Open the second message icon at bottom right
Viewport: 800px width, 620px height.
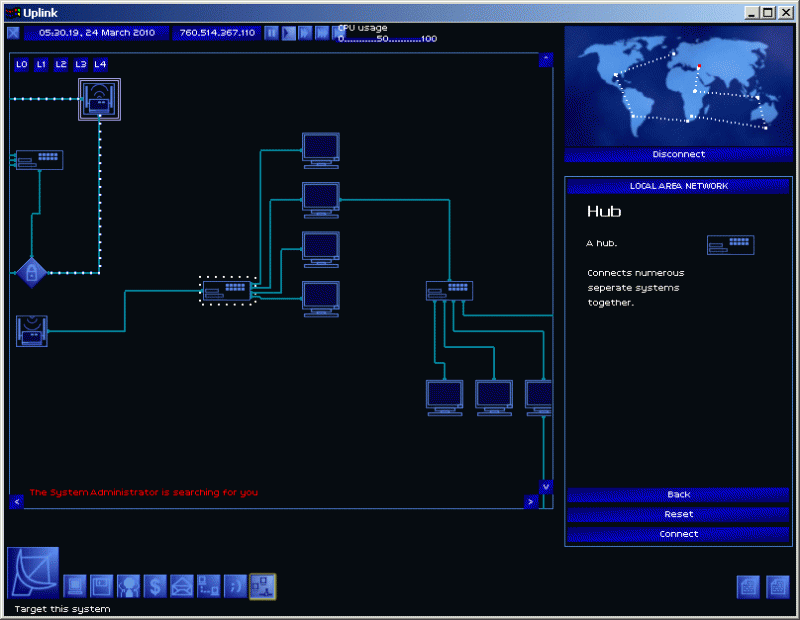coord(778,587)
